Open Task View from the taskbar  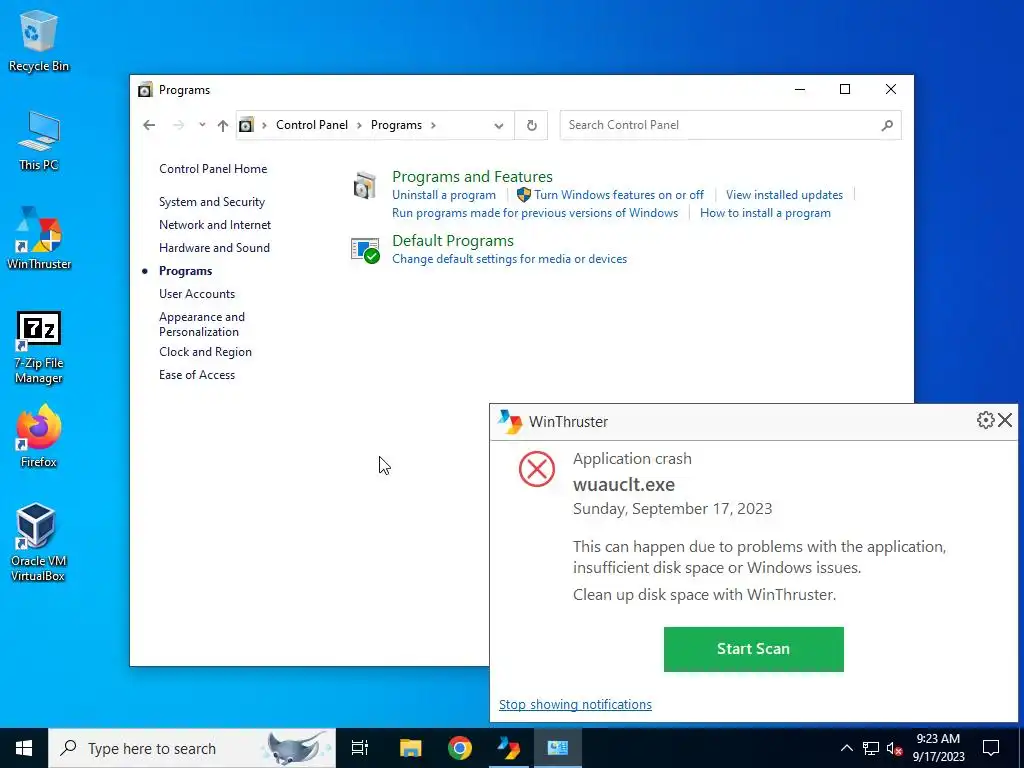360,748
